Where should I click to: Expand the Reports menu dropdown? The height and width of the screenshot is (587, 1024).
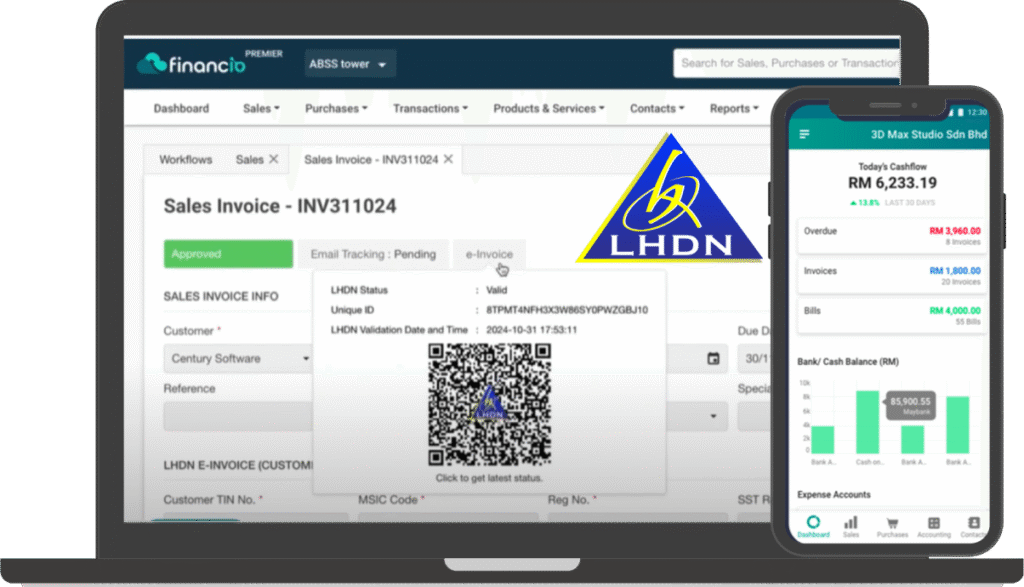(x=733, y=108)
